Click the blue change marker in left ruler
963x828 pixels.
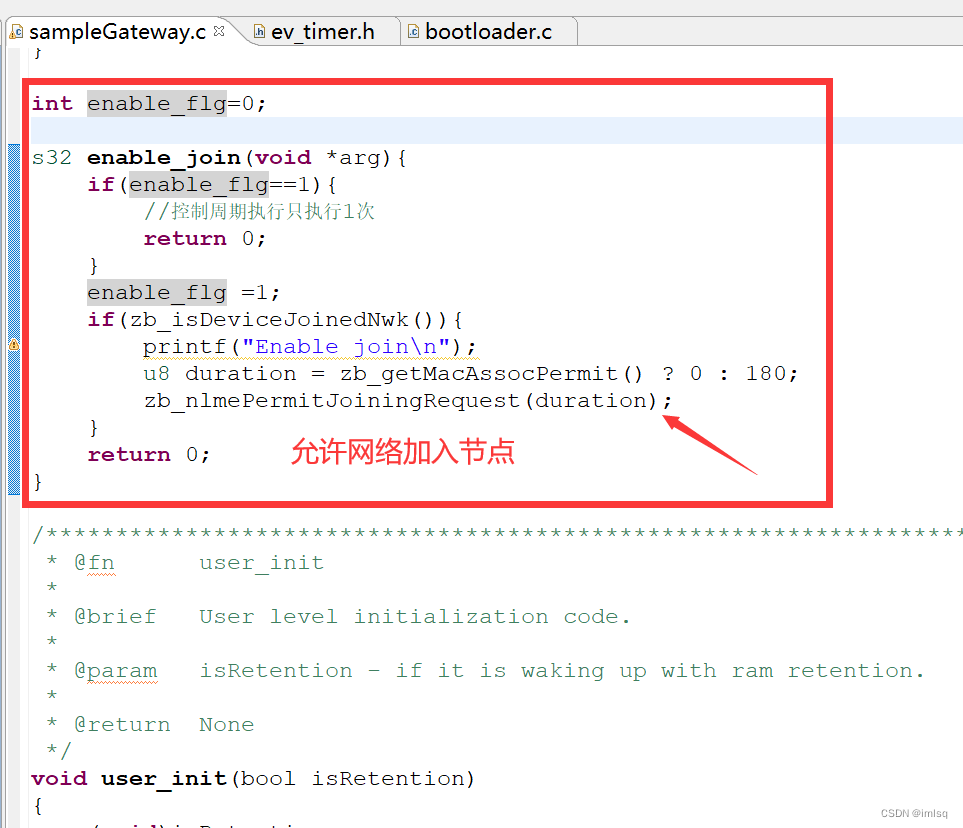(14, 319)
